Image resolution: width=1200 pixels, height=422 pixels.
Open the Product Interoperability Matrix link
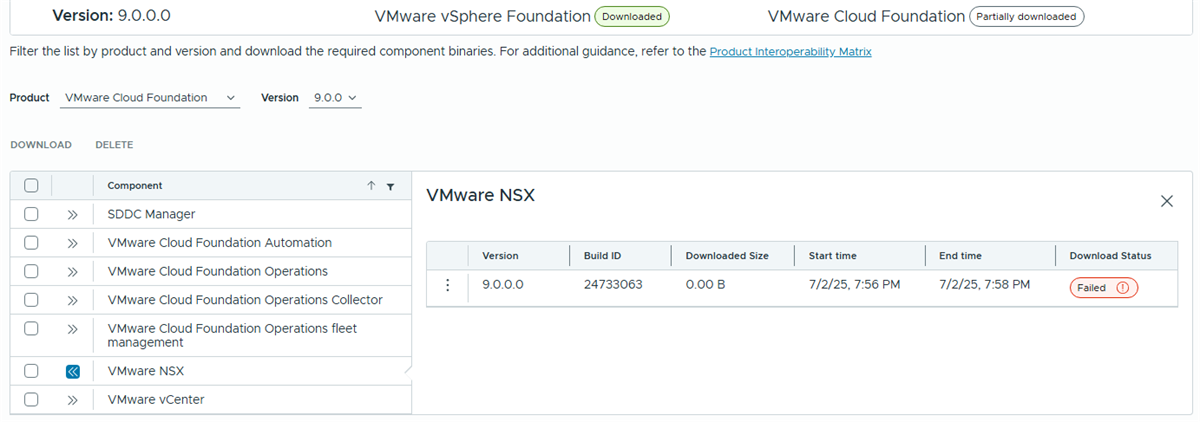tap(790, 51)
